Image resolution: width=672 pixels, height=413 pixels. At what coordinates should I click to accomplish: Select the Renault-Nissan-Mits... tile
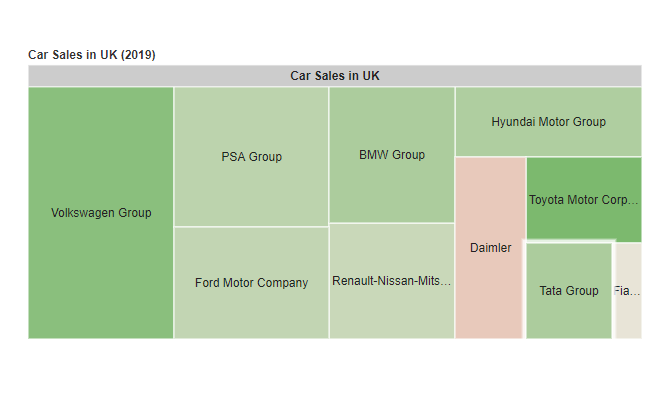(x=392, y=281)
